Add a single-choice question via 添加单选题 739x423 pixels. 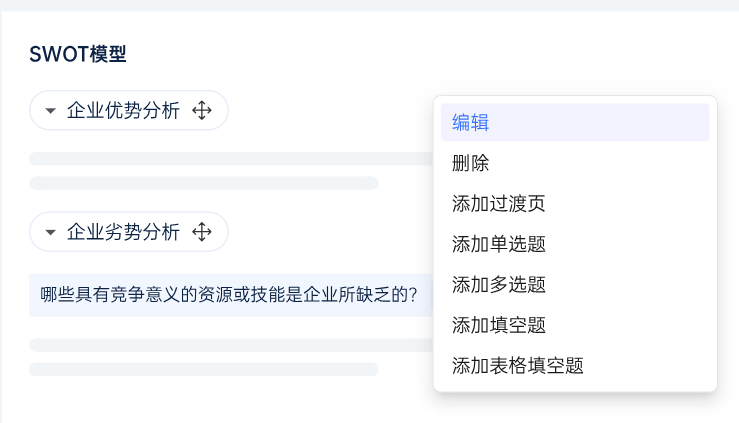pos(498,244)
